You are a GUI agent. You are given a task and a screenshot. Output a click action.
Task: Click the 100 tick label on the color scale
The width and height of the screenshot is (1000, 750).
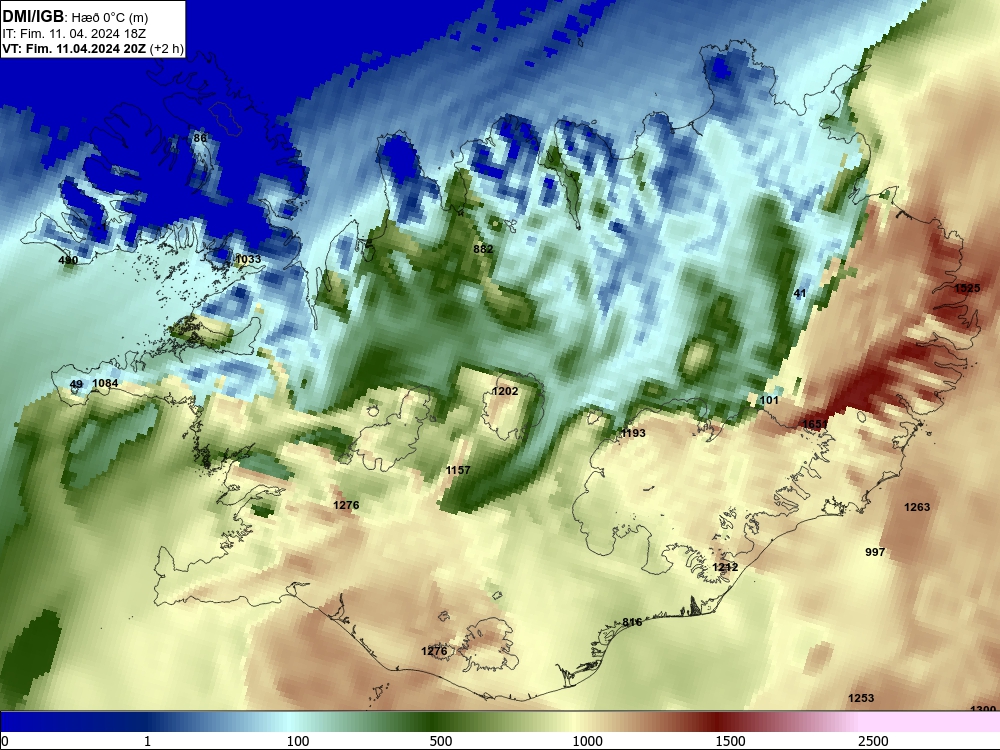pyautogui.click(x=298, y=741)
